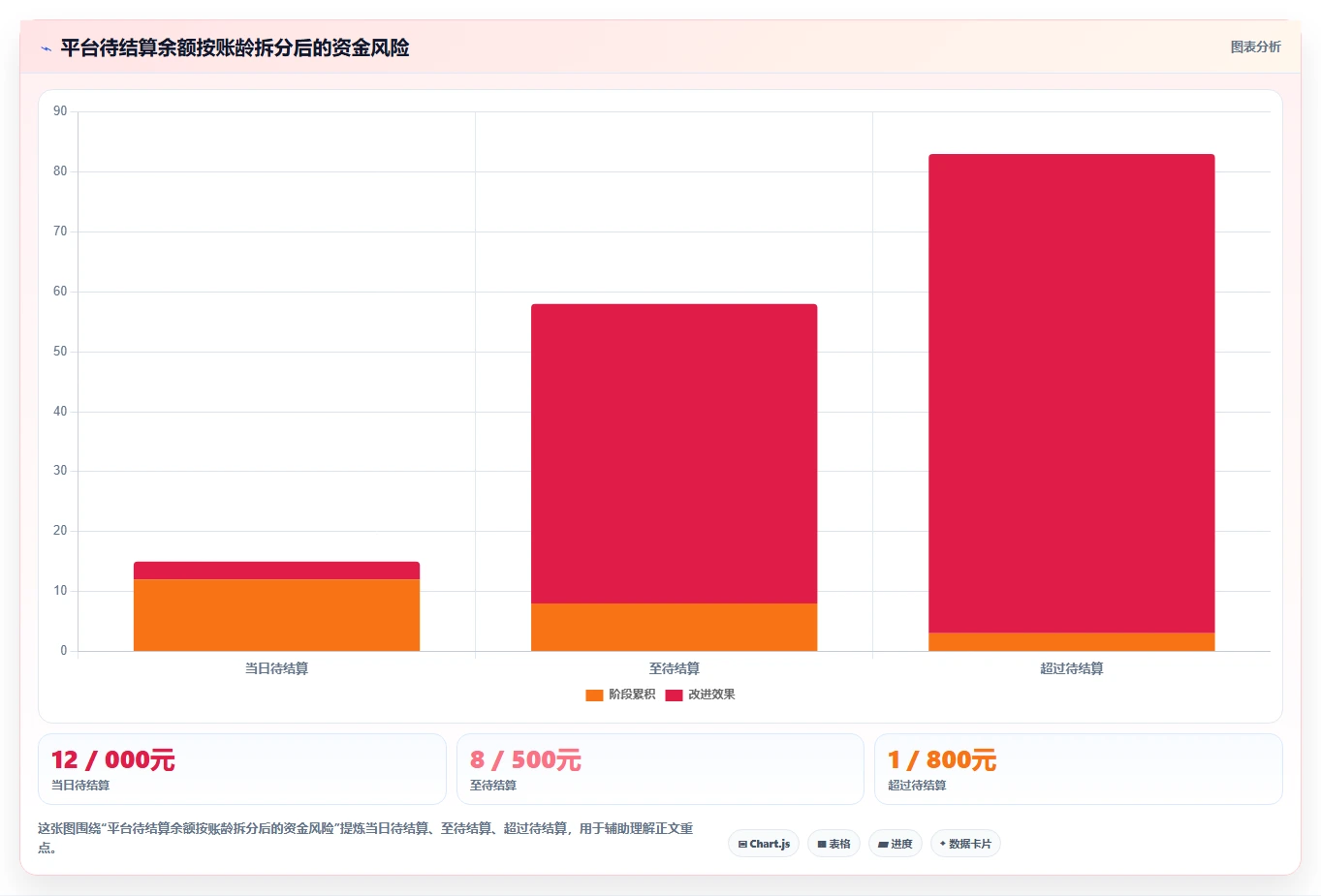Click the 至待结算 x-axis label
1321x896 pixels.
coord(674,668)
